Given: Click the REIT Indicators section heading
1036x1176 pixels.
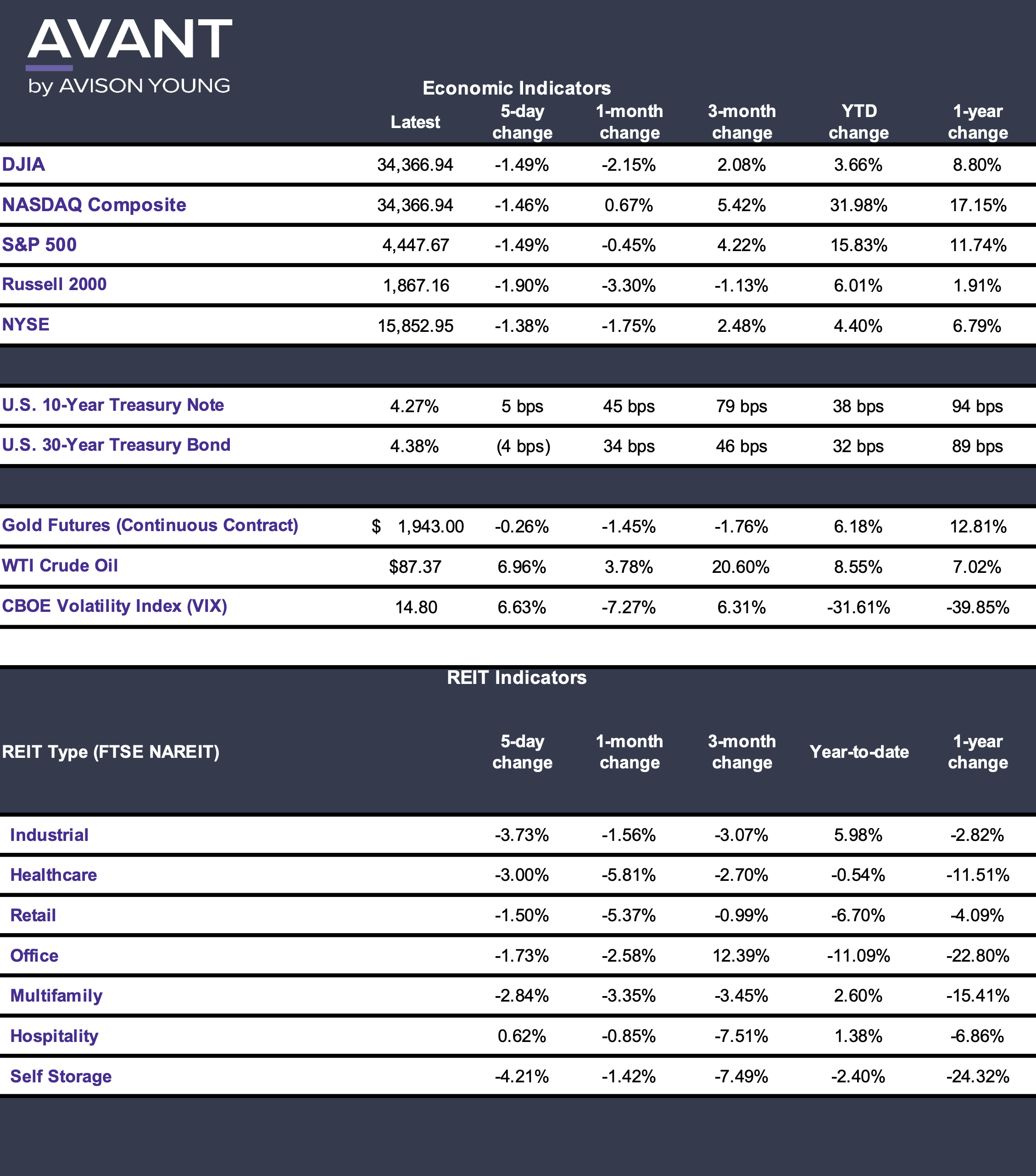Looking at the screenshot, I should pyautogui.click(x=517, y=677).
